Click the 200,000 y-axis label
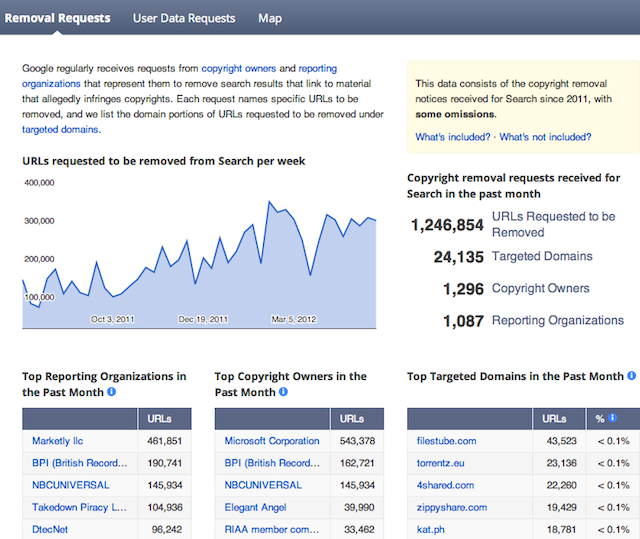 point(39,259)
